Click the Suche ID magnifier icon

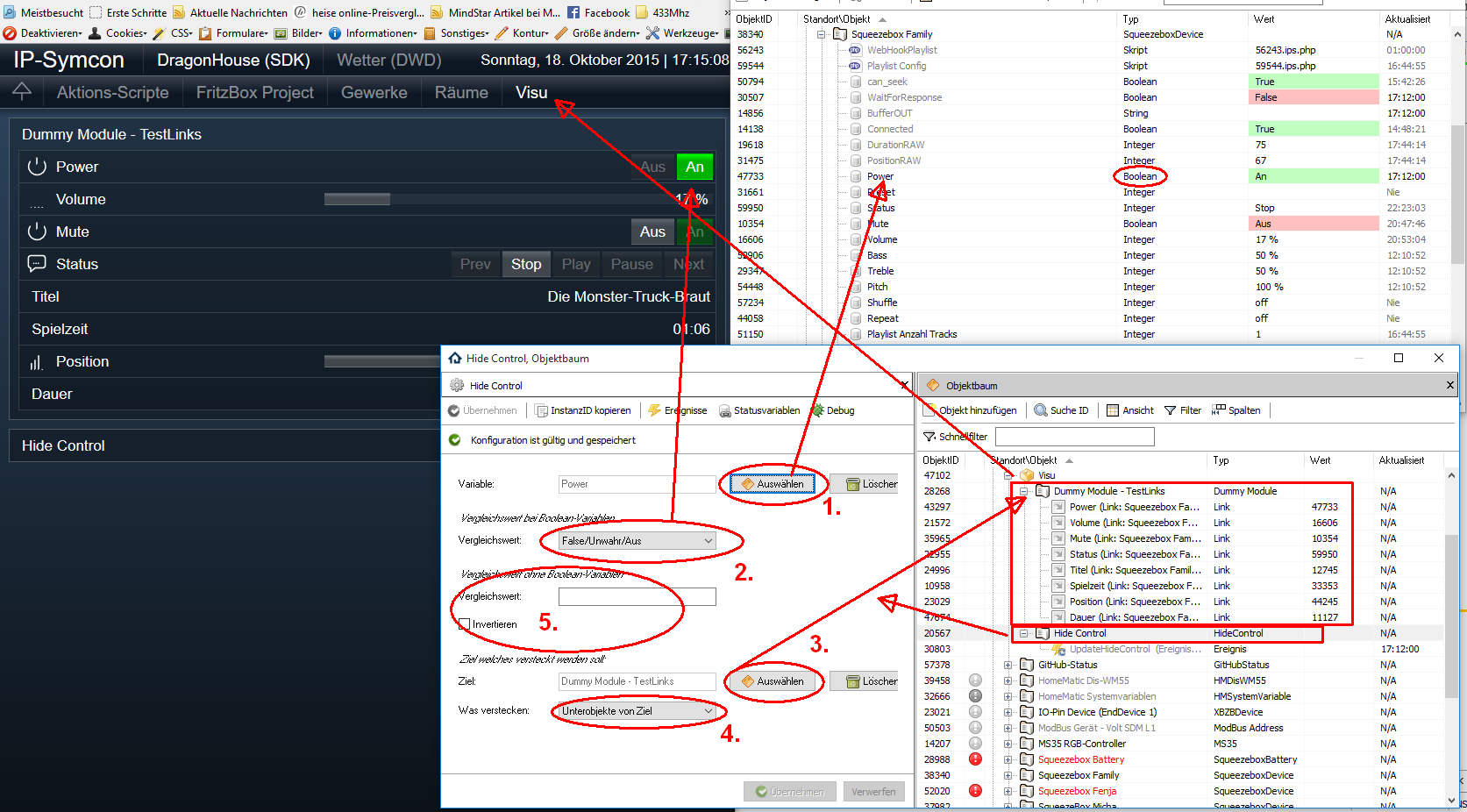click(x=1041, y=410)
